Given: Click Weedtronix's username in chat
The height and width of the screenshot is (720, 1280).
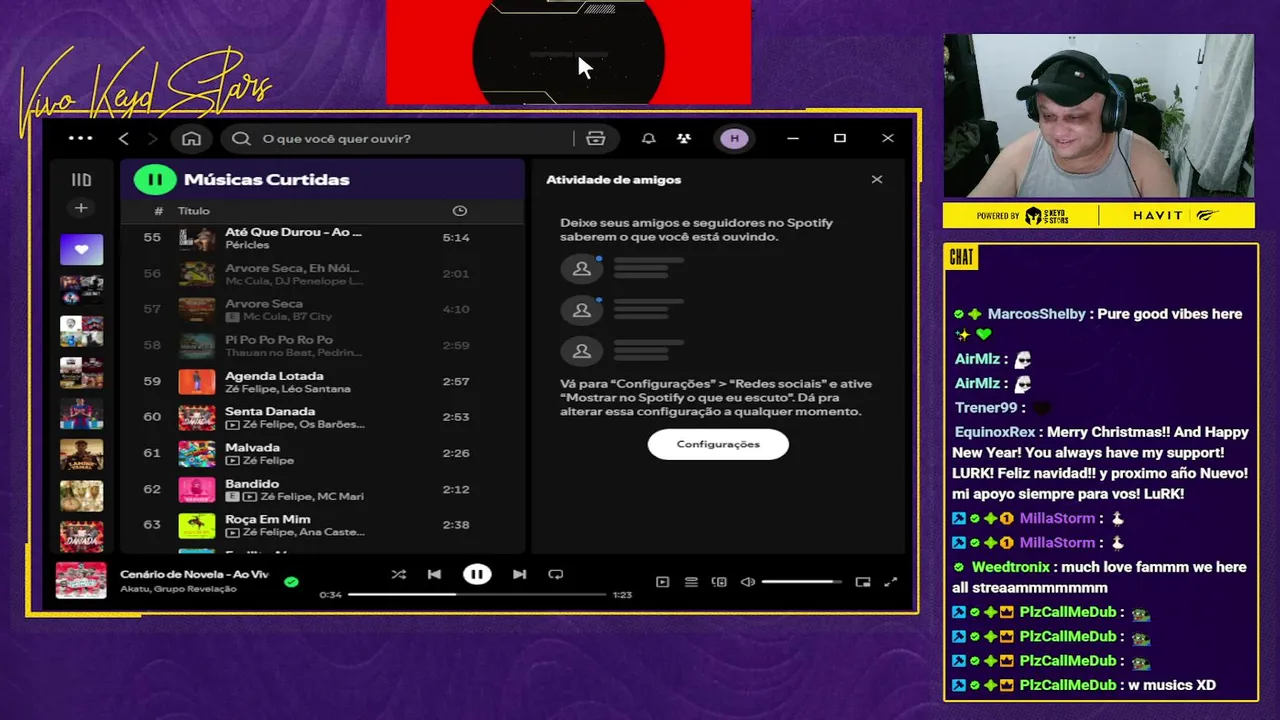Looking at the screenshot, I should click(x=1011, y=567).
